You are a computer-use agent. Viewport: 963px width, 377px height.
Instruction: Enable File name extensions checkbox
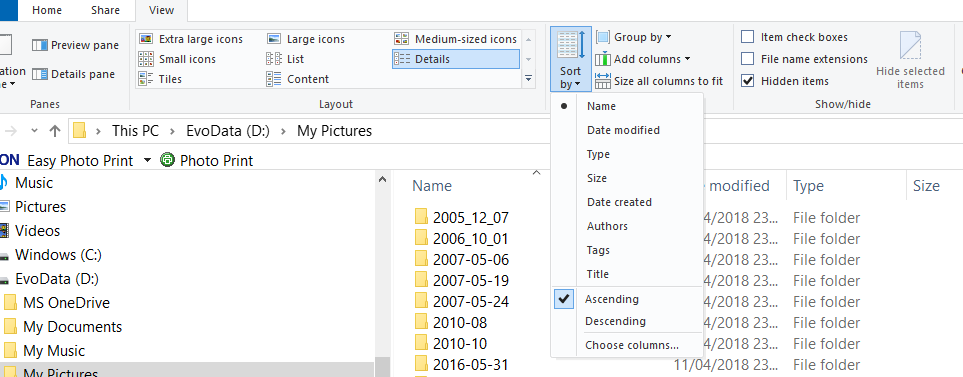tap(747, 59)
